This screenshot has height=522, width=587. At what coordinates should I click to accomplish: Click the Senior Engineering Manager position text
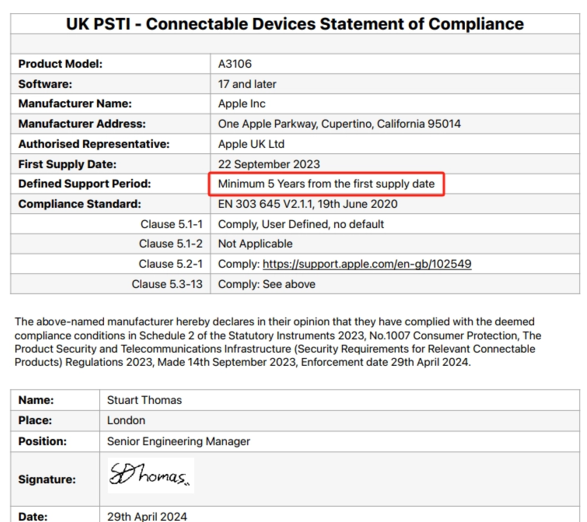click(x=179, y=441)
